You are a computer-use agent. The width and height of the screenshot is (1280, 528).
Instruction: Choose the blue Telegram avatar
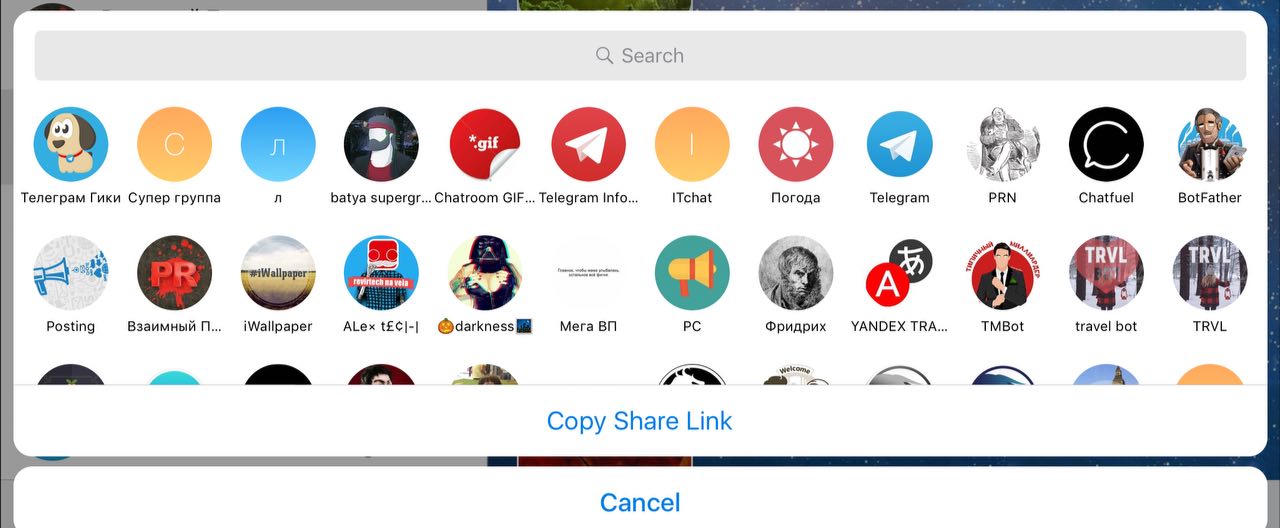tap(899, 144)
